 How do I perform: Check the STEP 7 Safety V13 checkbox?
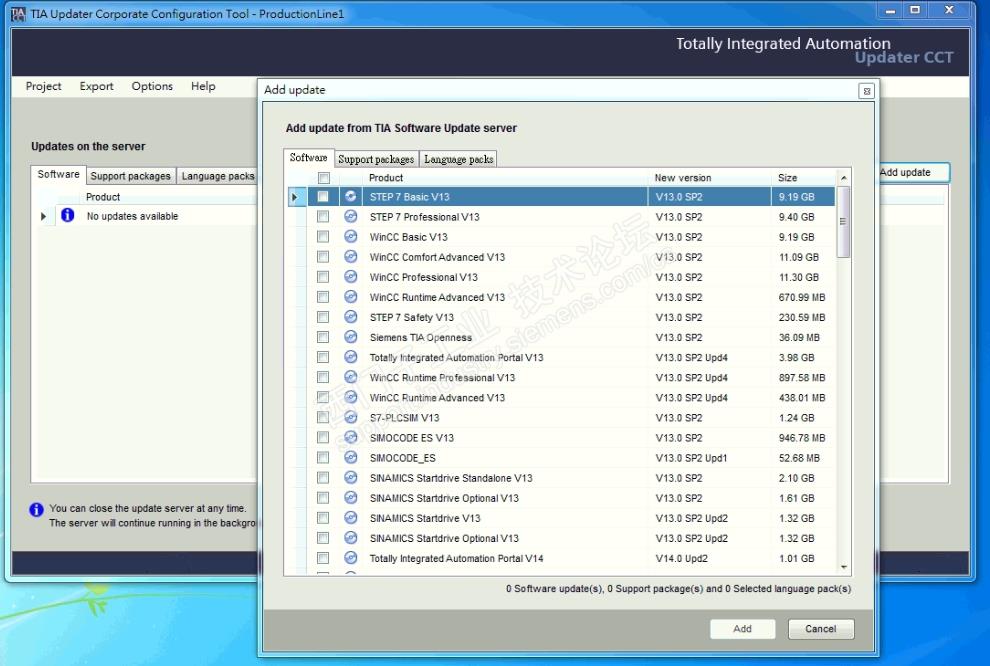coord(323,317)
